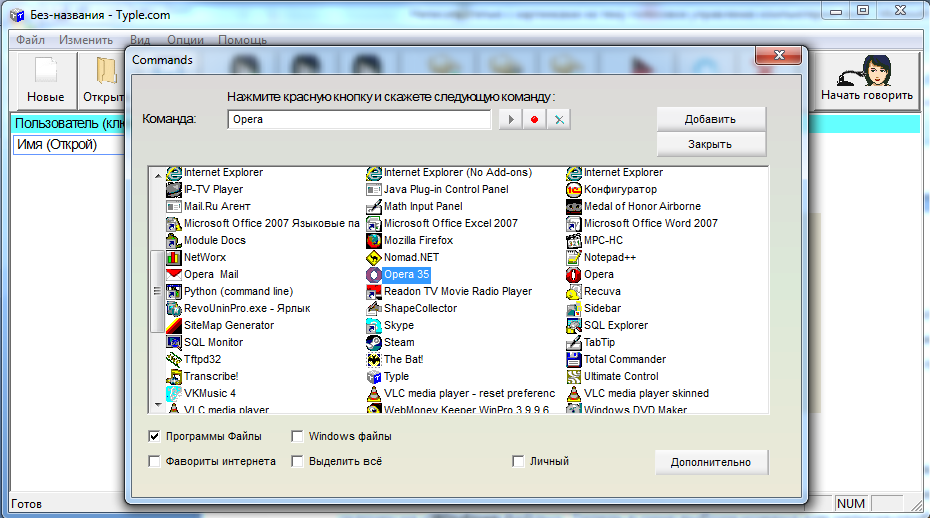The height and width of the screenshot is (518, 930).
Task: Toggle the Личный checkbox
Action: point(518,462)
